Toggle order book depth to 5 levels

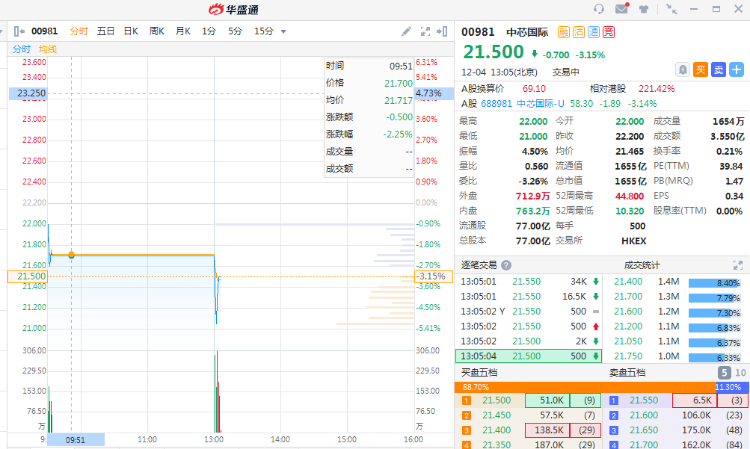tap(724, 373)
